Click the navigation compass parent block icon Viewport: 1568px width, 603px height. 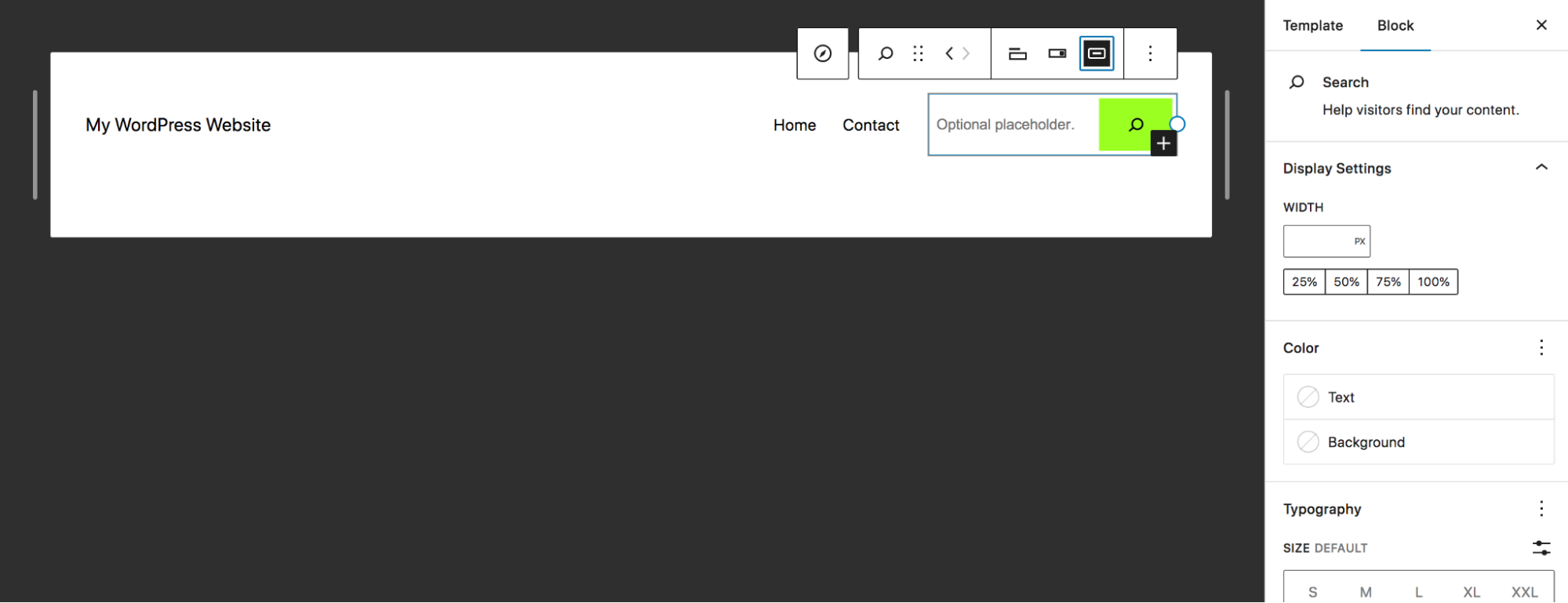[822, 53]
